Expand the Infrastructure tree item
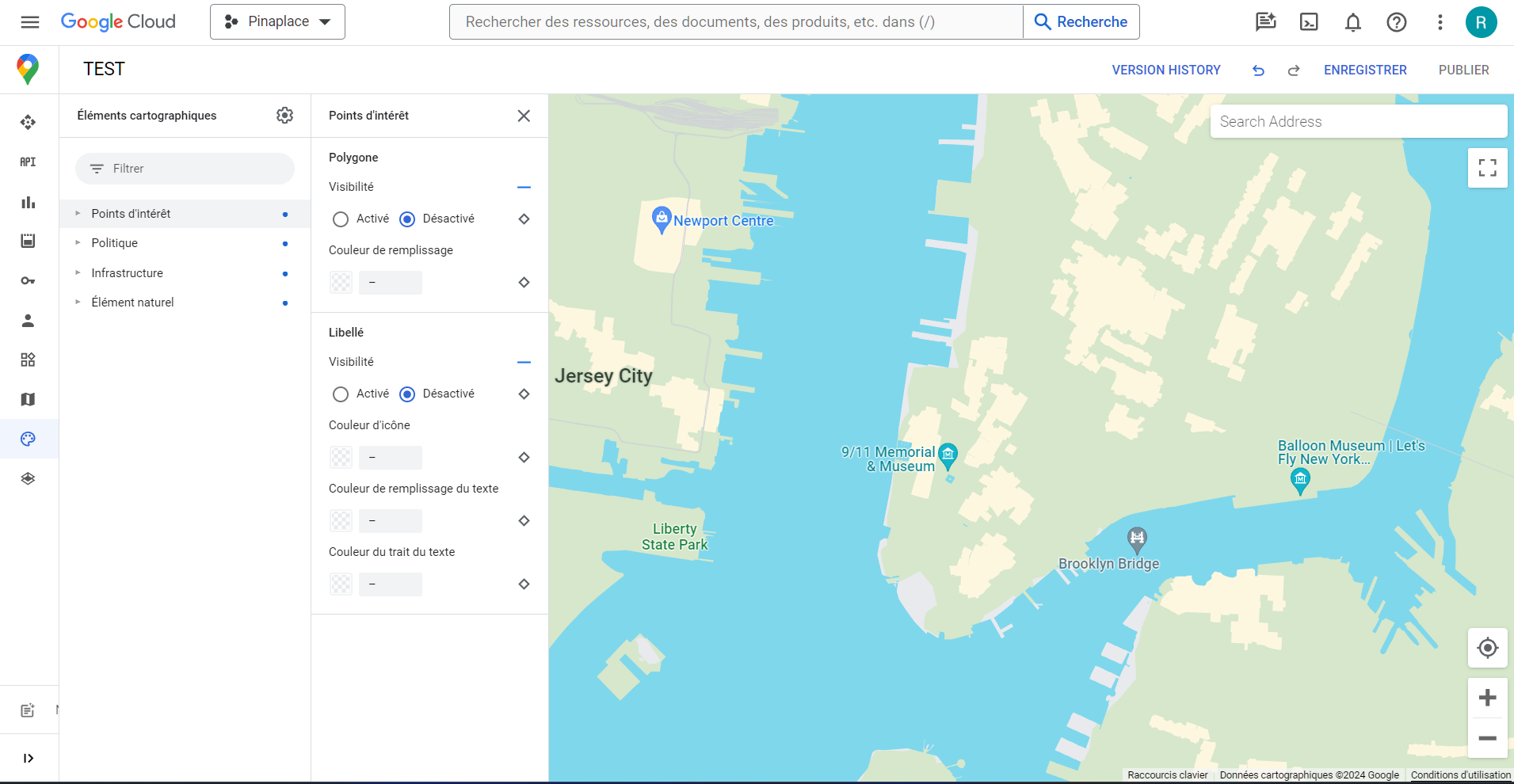The width and height of the screenshot is (1514, 784). click(78, 273)
